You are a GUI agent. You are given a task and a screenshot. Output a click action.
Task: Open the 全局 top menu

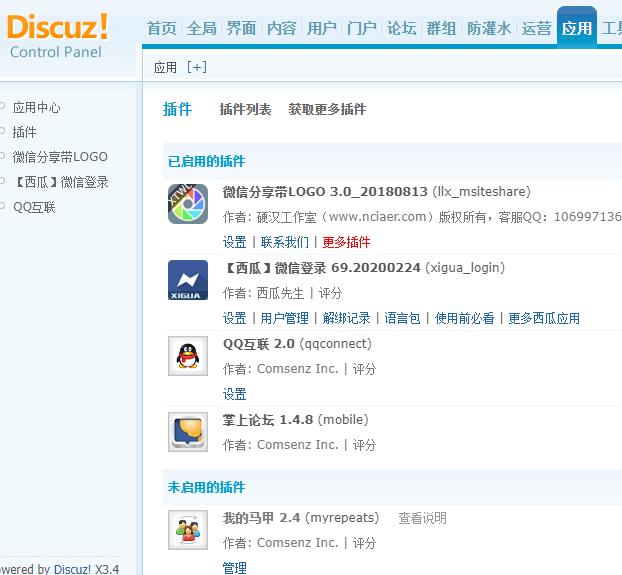202,28
